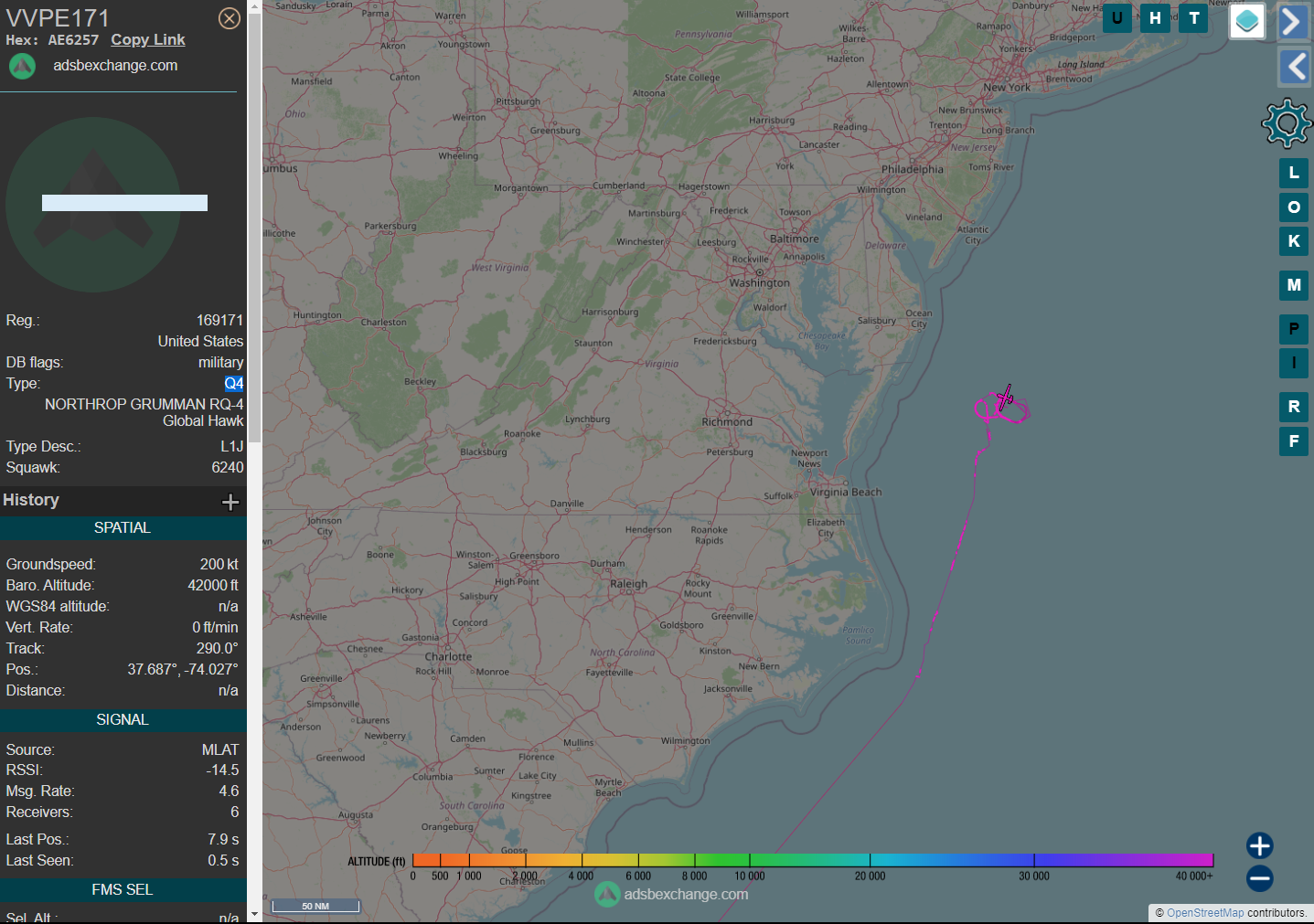Click the Type Desc. value L1J
Screen dimensions: 1314x924
click(232, 447)
